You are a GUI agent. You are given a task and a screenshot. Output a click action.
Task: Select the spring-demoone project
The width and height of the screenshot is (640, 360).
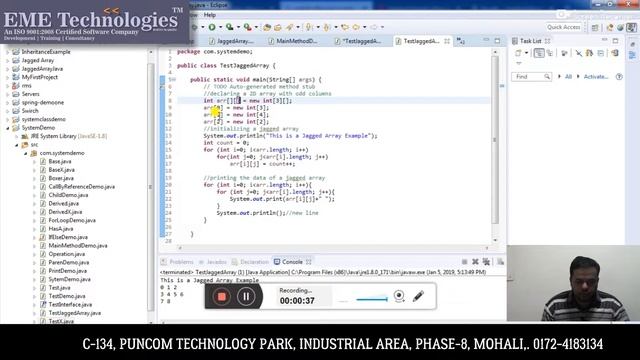coord(42,102)
